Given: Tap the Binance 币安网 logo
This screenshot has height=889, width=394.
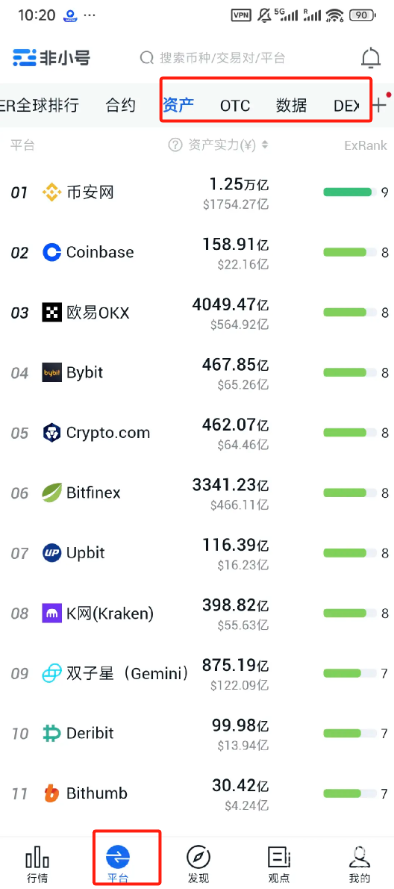Looking at the screenshot, I should (x=52, y=193).
